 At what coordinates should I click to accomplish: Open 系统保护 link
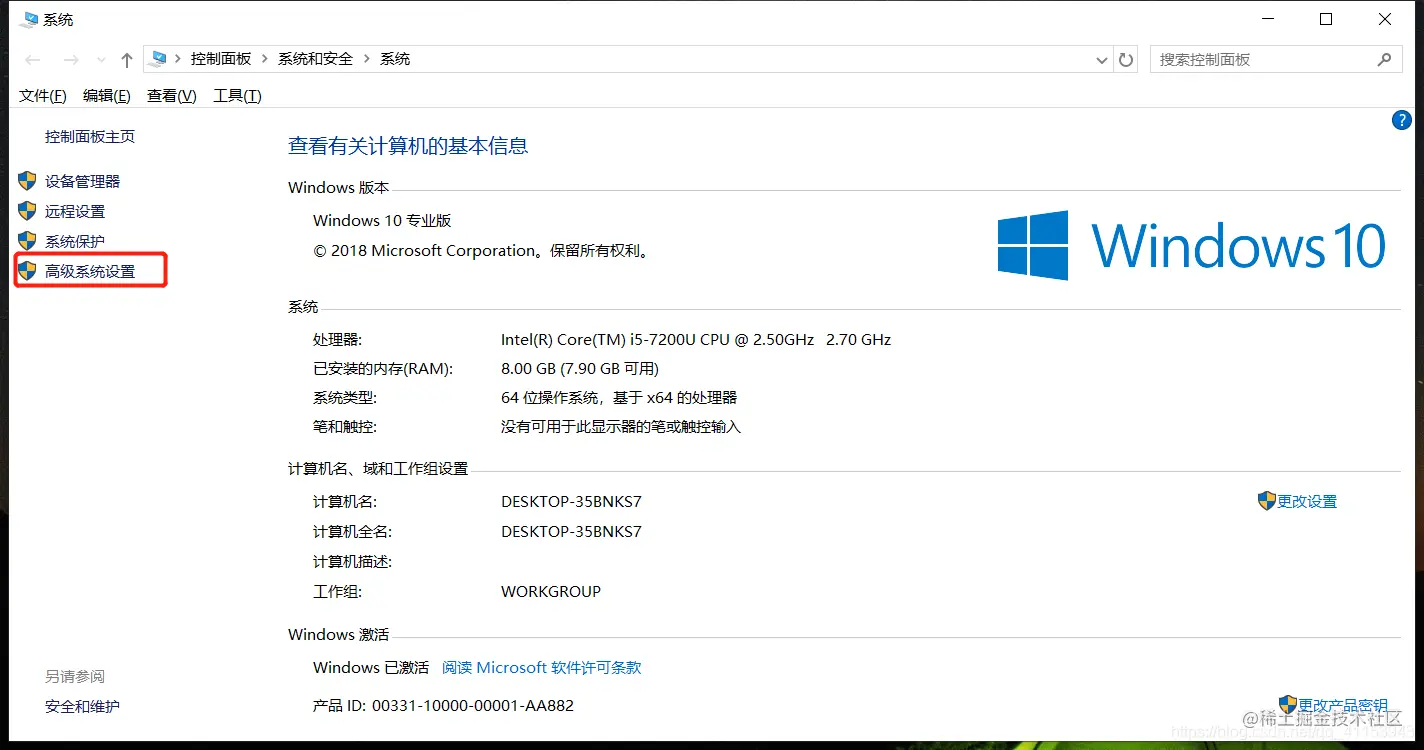pyautogui.click(x=75, y=241)
